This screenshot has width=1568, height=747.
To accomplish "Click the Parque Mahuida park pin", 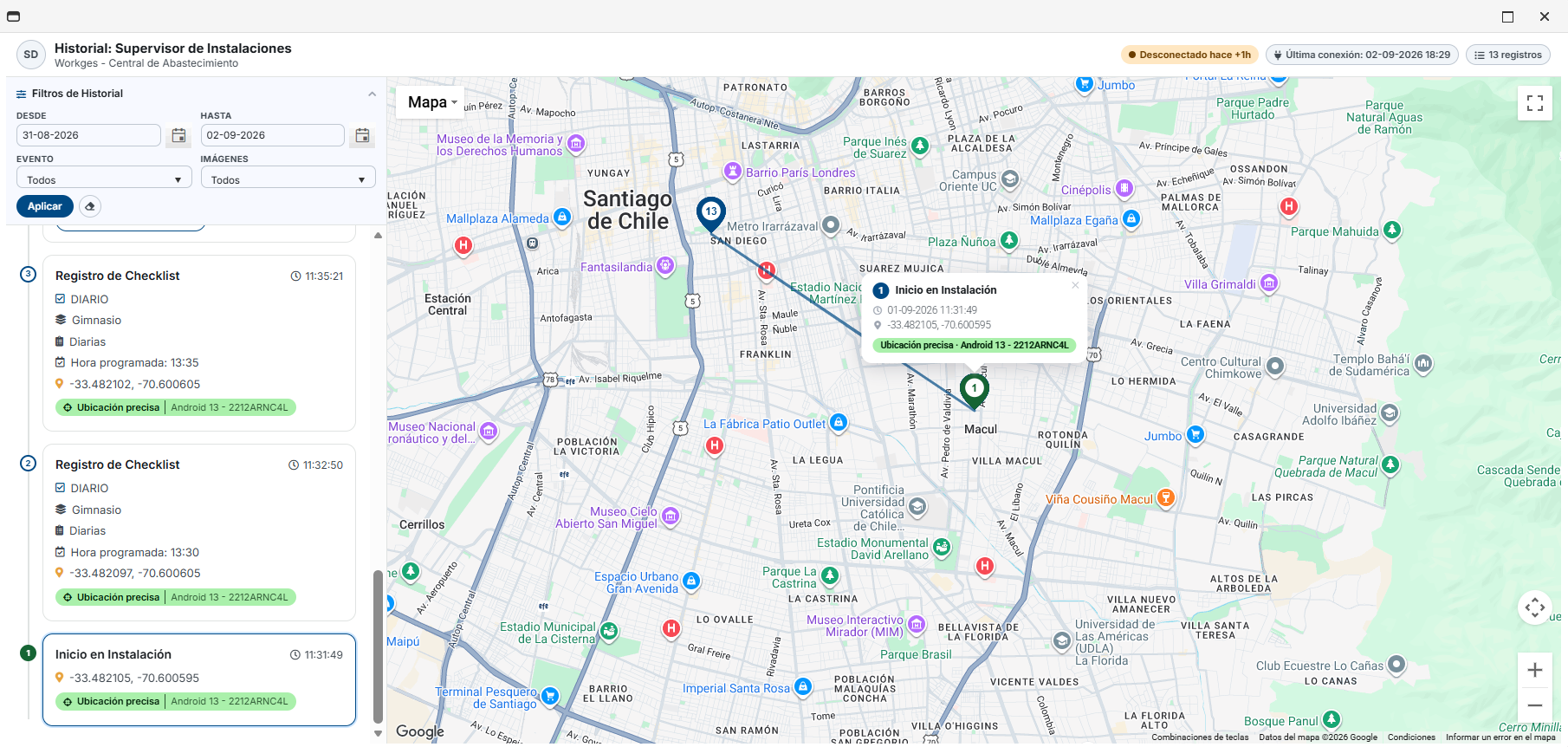I will coord(1392,230).
